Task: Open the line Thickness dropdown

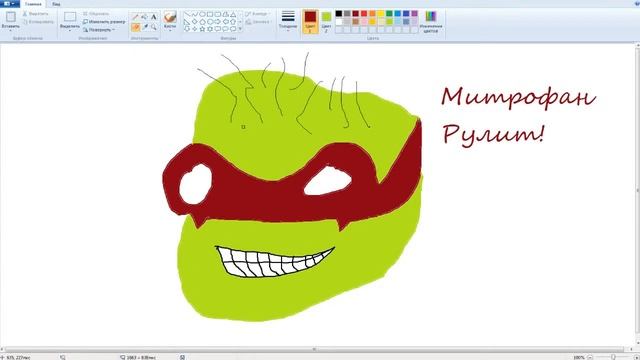Action: point(288,21)
